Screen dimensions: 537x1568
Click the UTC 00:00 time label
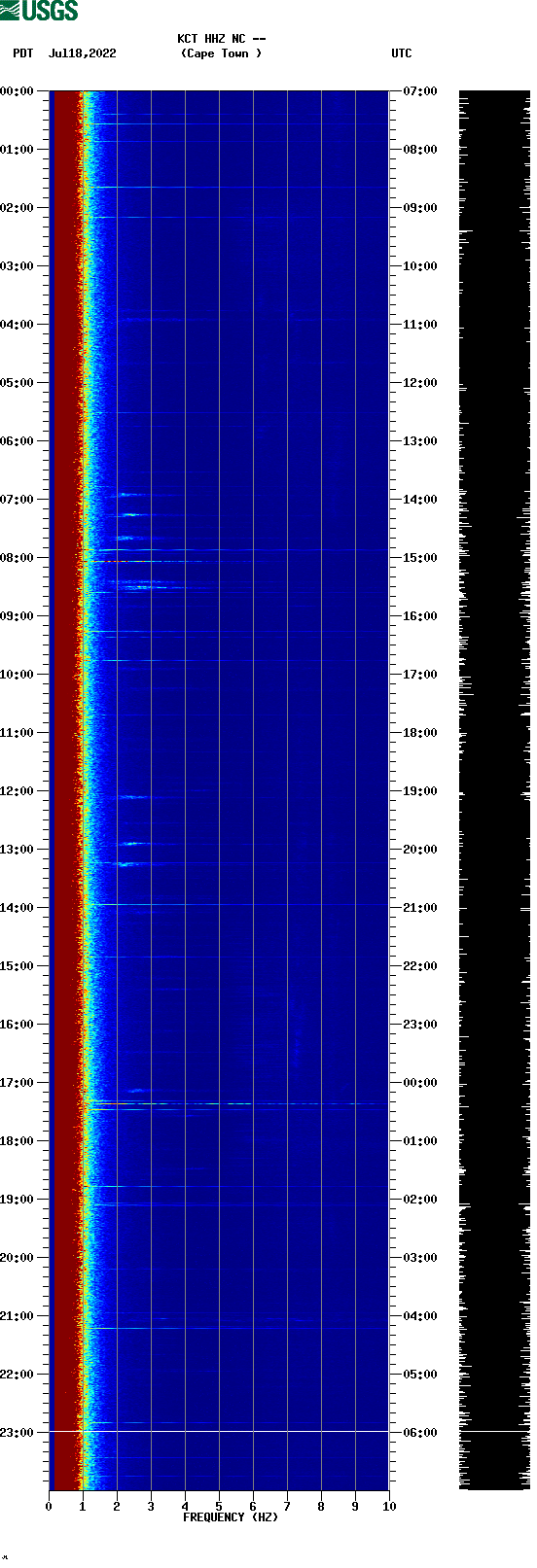(420, 1083)
